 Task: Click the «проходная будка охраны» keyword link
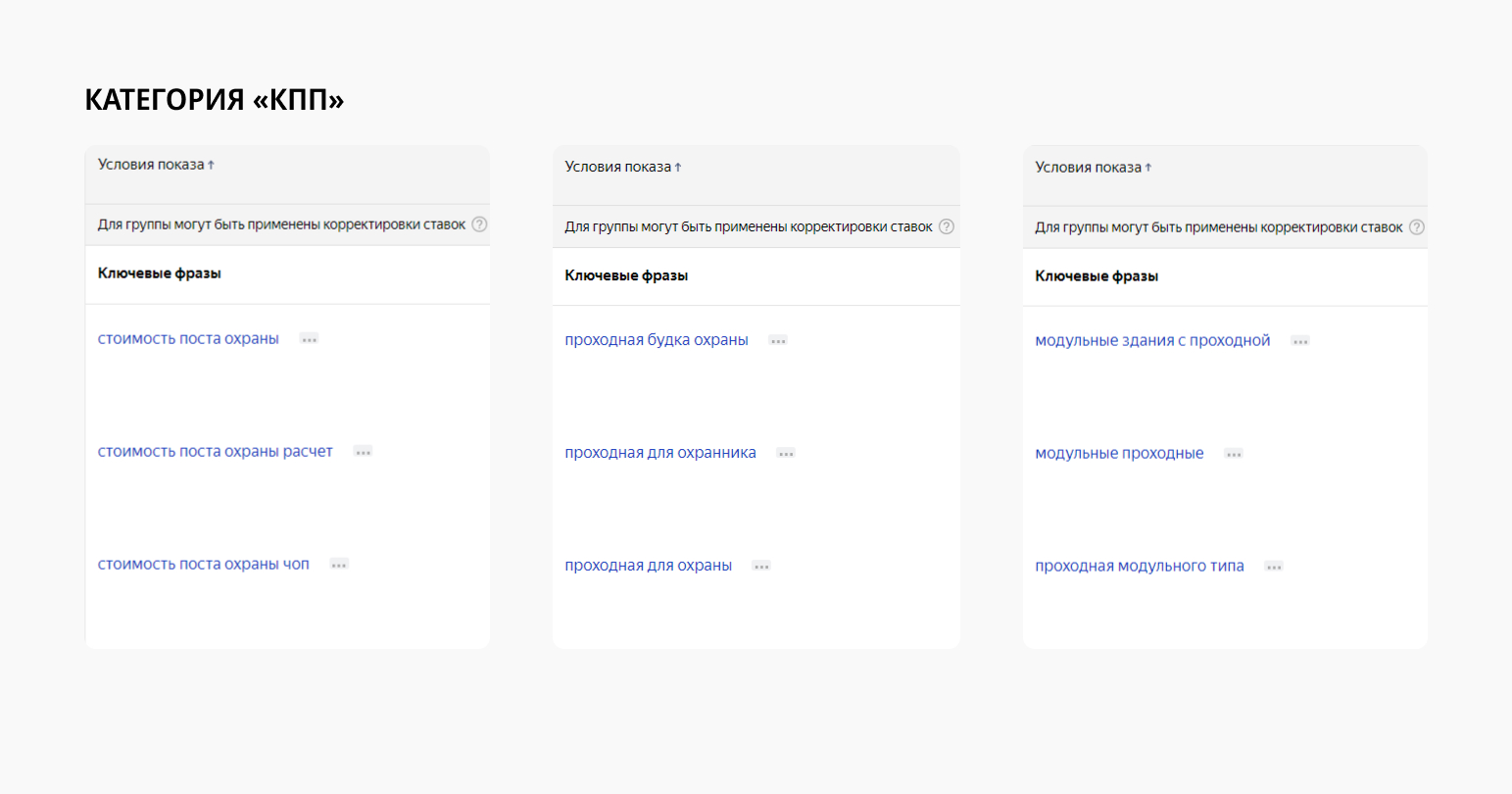pyautogui.click(x=657, y=340)
